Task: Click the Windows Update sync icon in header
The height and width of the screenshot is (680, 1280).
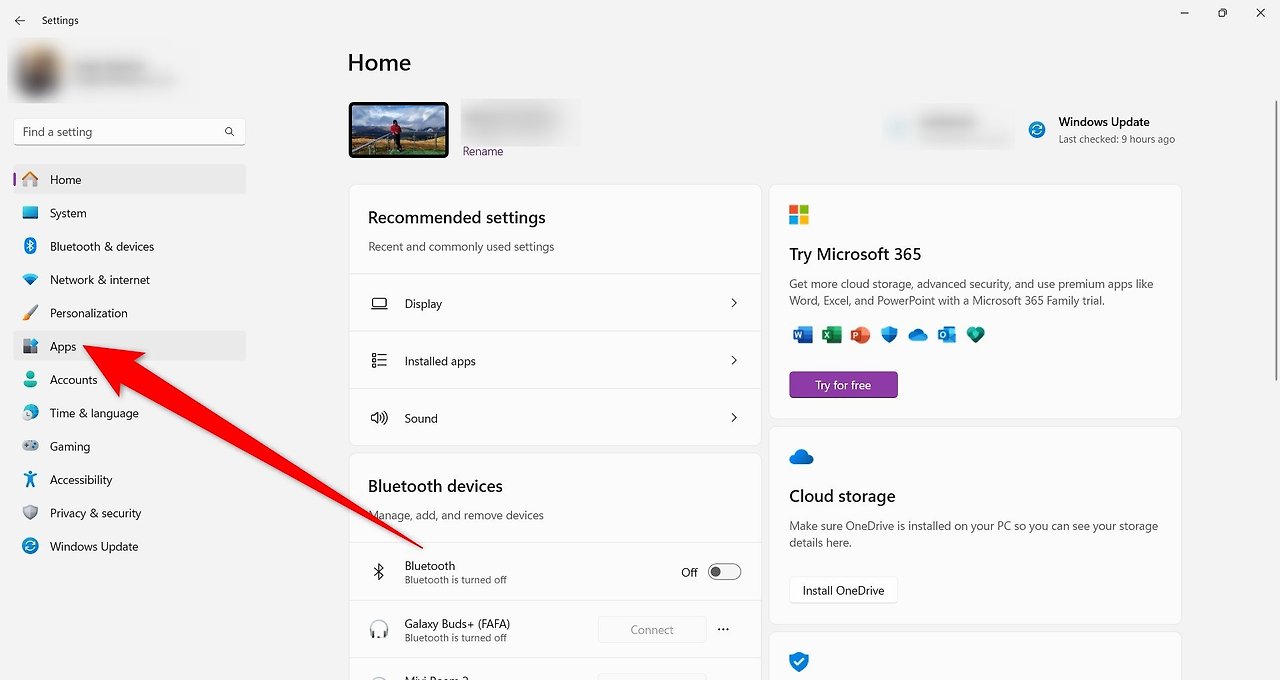Action: [1037, 130]
